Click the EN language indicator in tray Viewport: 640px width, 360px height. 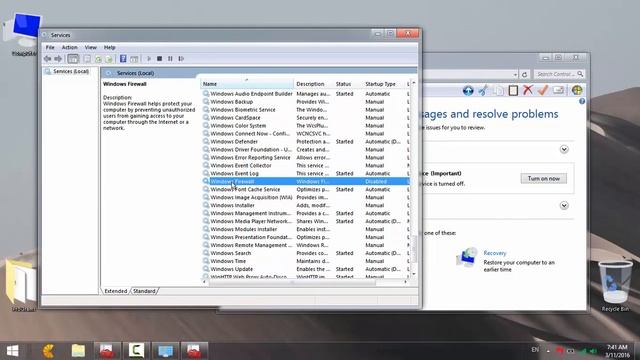pyautogui.click(x=535, y=350)
